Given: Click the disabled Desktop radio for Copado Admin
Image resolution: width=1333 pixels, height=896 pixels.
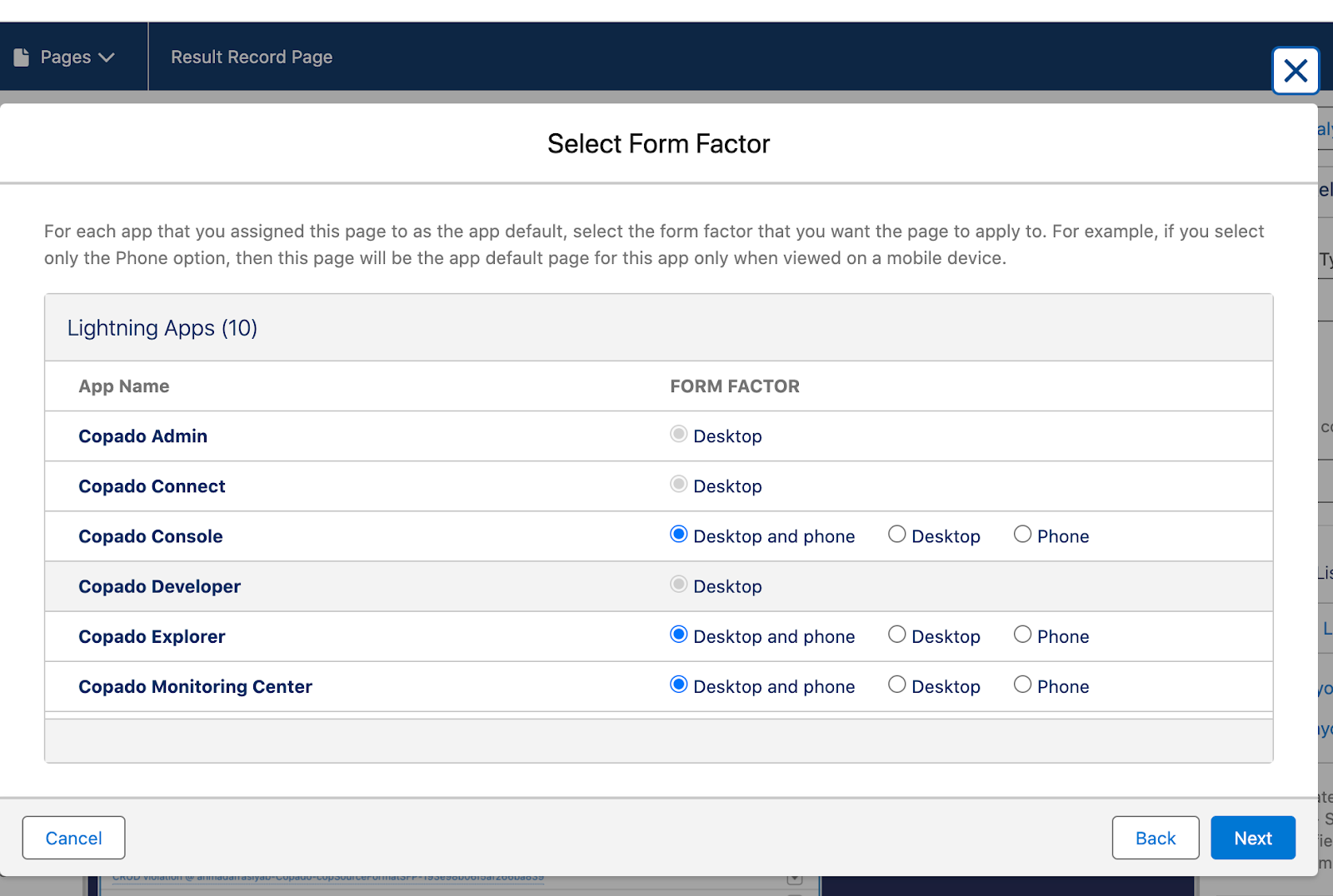Looking at the screenshot, I should (679, 434).
